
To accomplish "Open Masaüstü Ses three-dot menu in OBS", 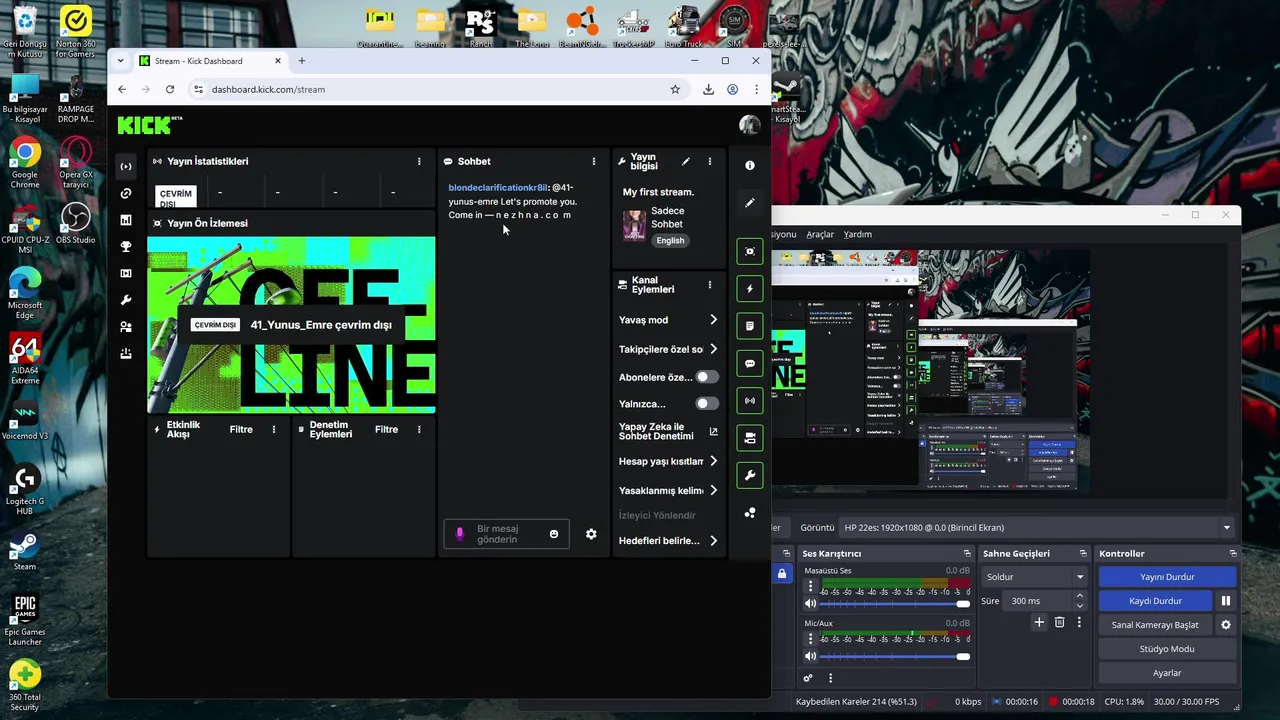I will tap(810, 586).
